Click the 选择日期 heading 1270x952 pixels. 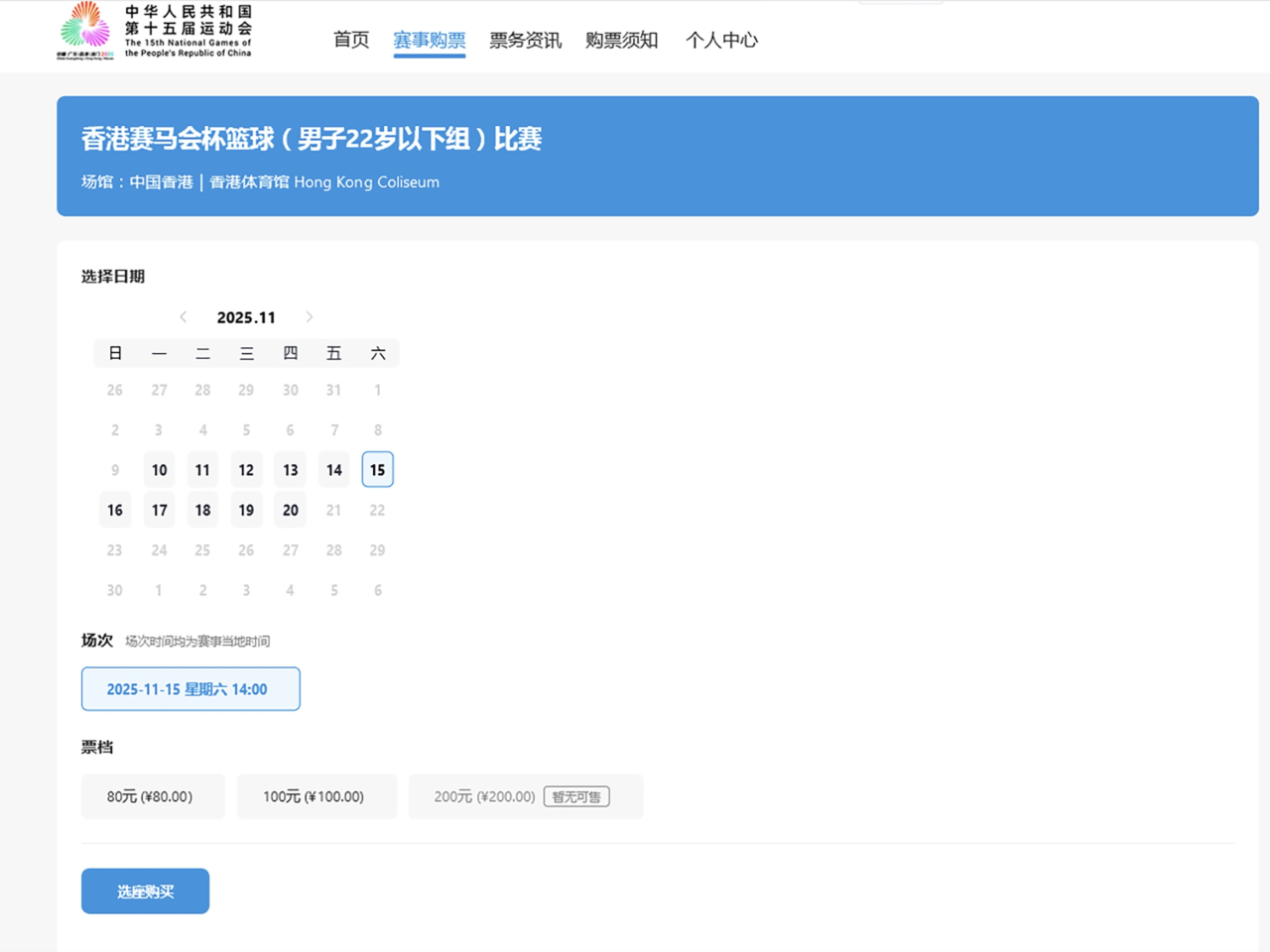coord(113,277)
